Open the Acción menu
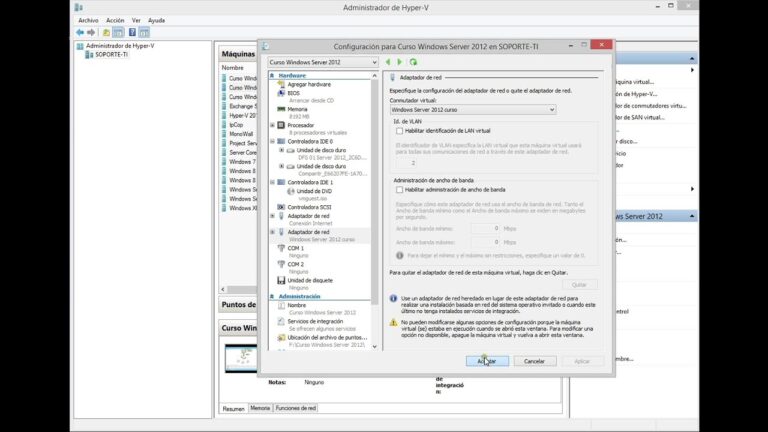The height and width of the screenshot is (432, 768). click(115, 21)
